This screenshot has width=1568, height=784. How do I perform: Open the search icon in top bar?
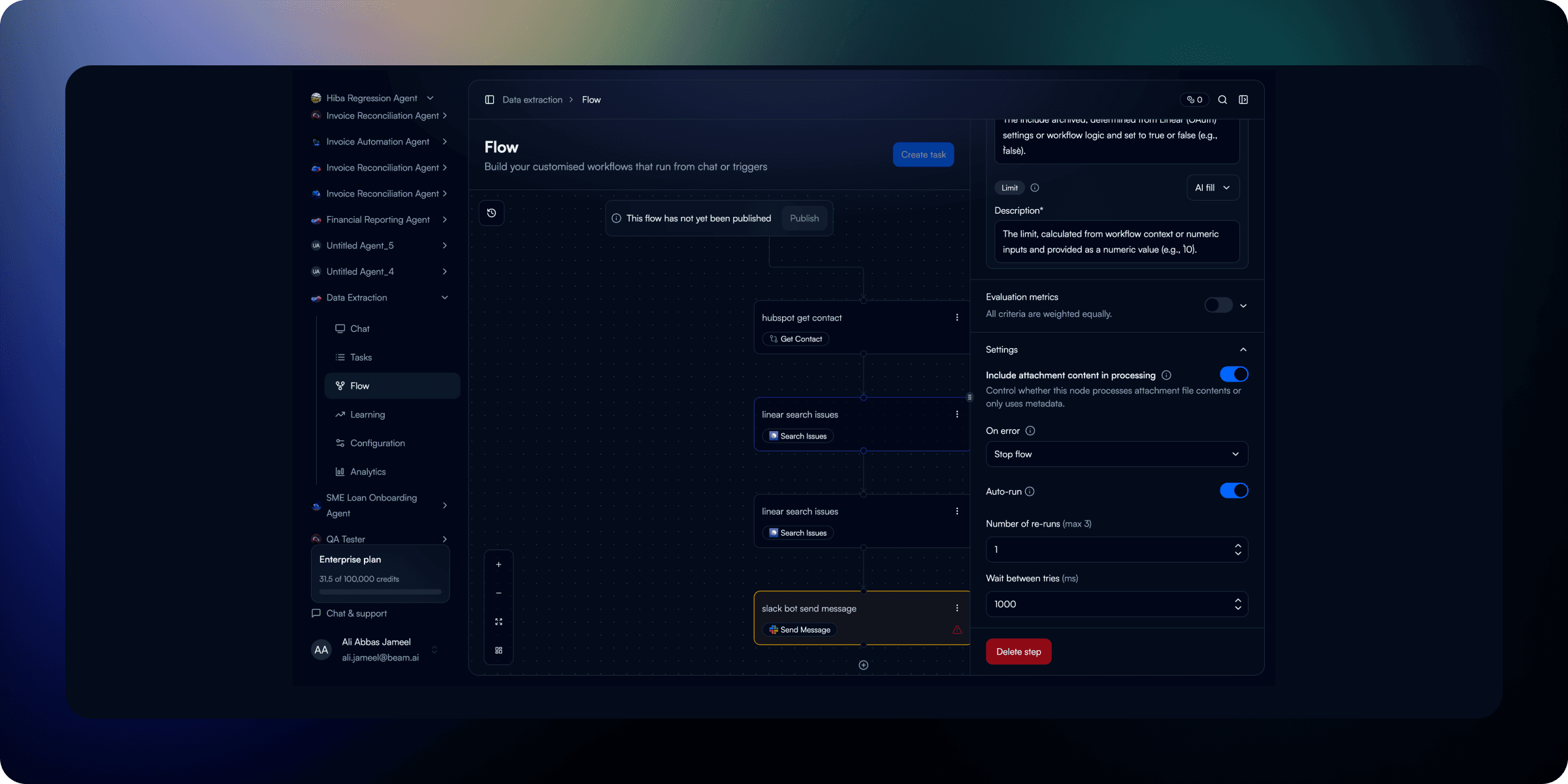(x=1222, y=100)
